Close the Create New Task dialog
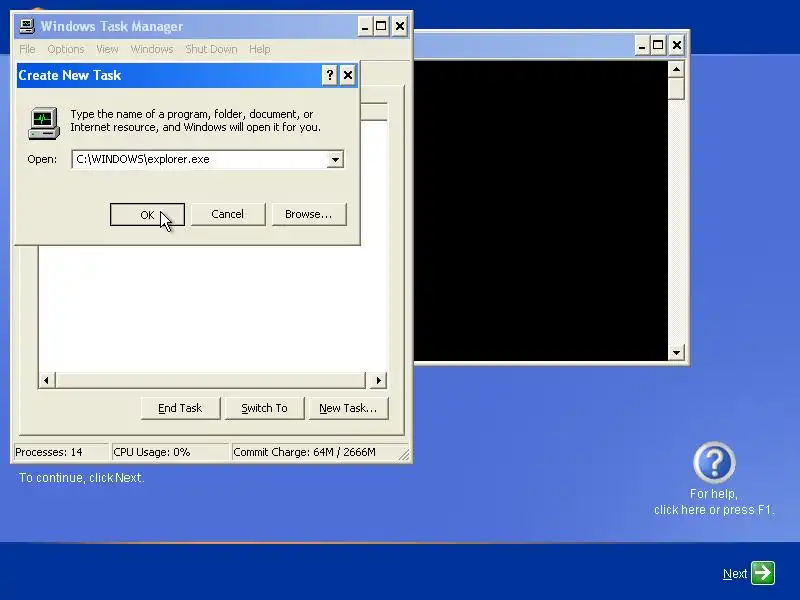This screenshot has height=600, width=800. click(x=348, y=76)
